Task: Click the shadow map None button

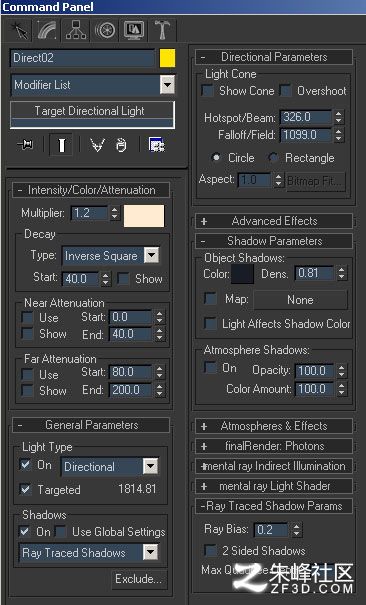Action: point(300,300)
